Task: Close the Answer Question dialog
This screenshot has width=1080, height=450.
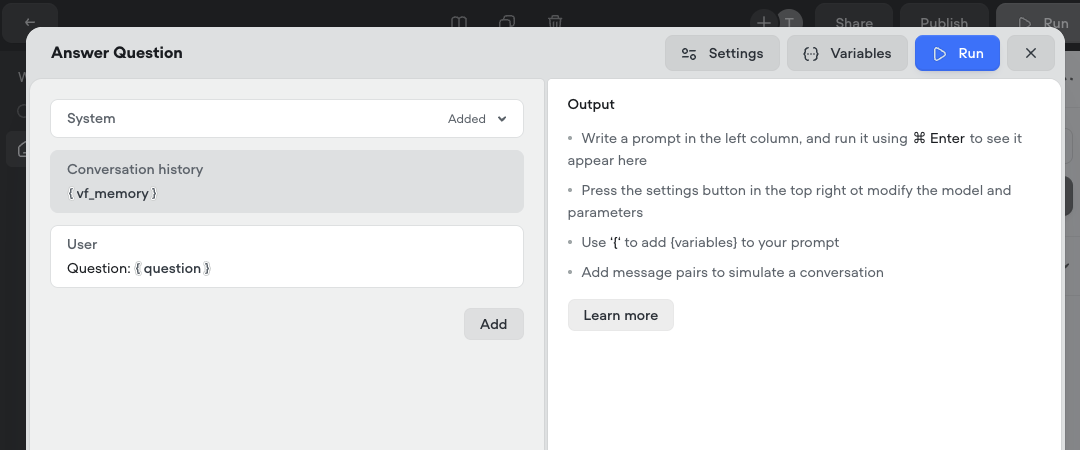Action: point(1030,53)
